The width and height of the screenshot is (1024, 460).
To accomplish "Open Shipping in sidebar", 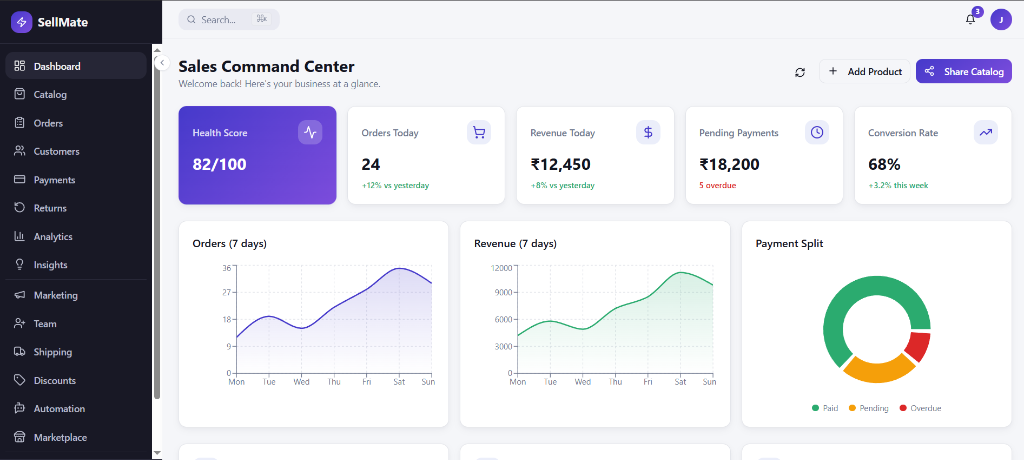I will click(76, 352).
